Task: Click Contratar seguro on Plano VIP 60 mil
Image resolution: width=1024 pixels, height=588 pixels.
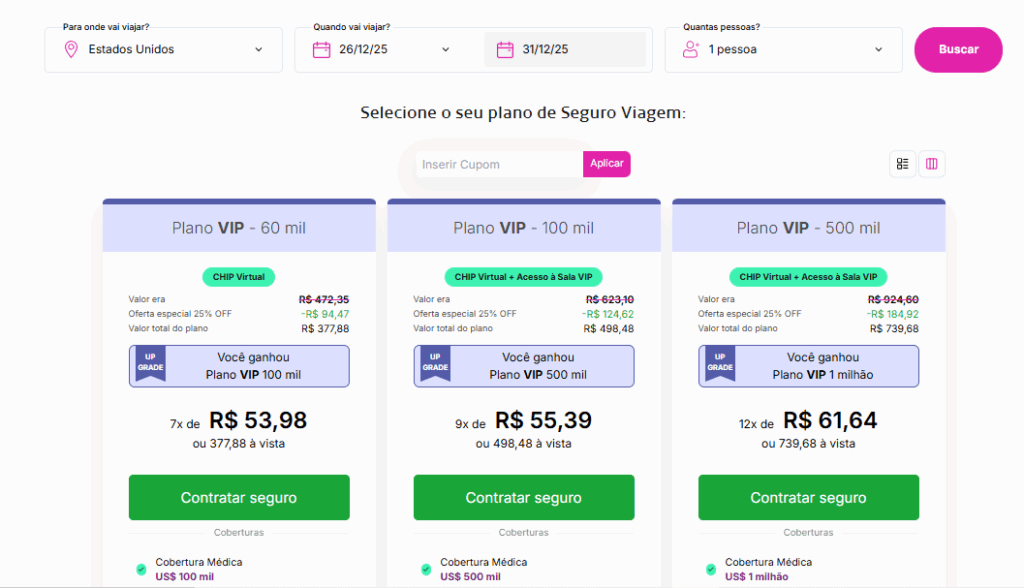Action: tap(238, 497)
